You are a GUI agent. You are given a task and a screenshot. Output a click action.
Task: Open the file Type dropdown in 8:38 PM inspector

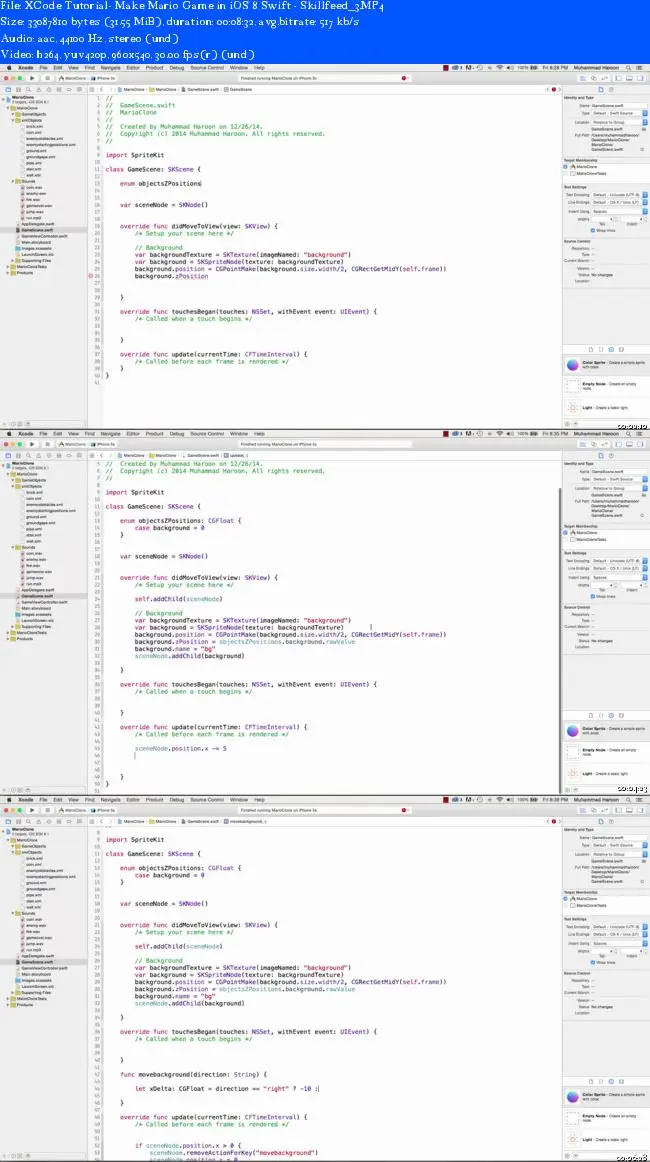[x=618, y=846]
